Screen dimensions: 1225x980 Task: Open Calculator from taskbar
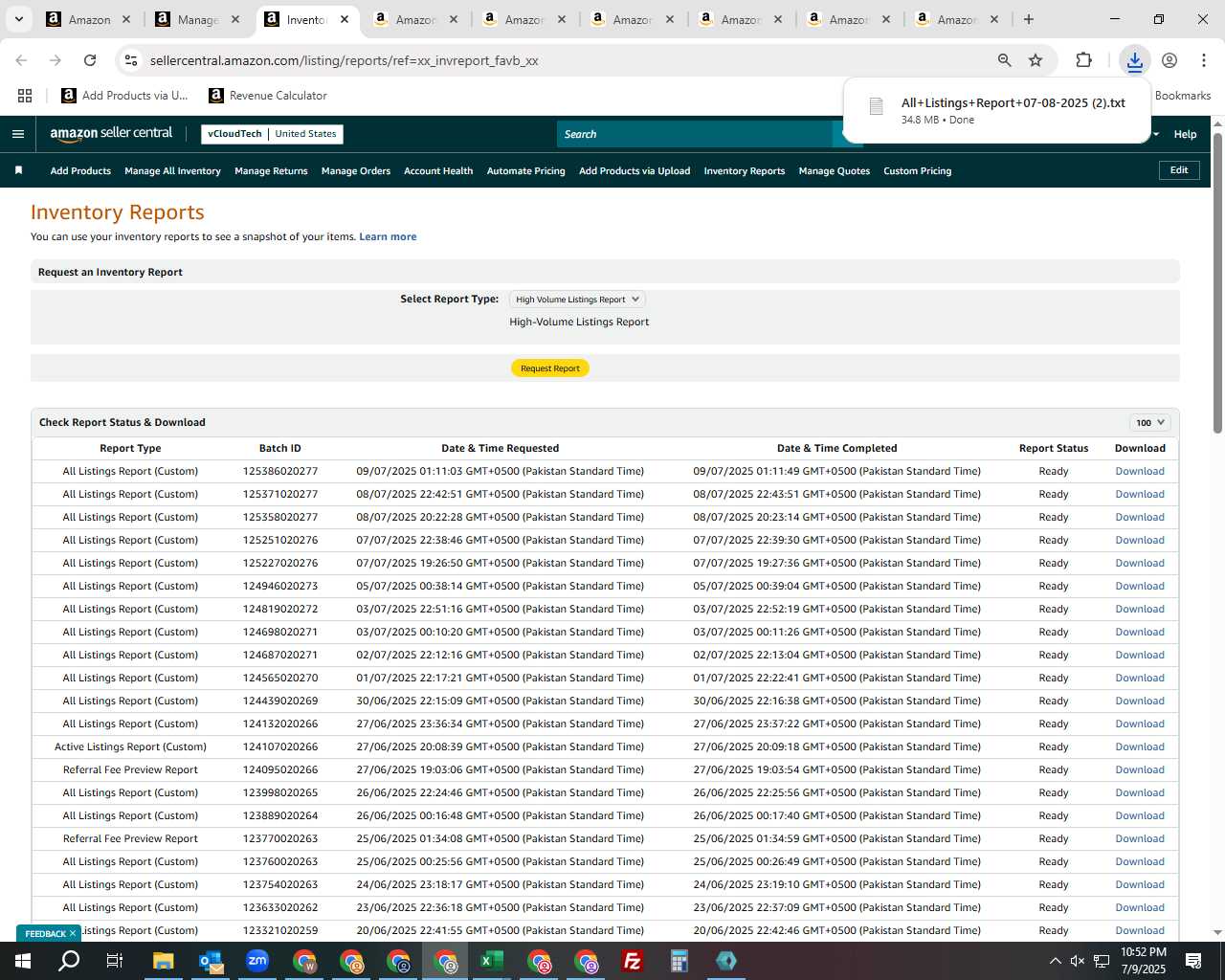pyautogui.click(x=679, y=961)
